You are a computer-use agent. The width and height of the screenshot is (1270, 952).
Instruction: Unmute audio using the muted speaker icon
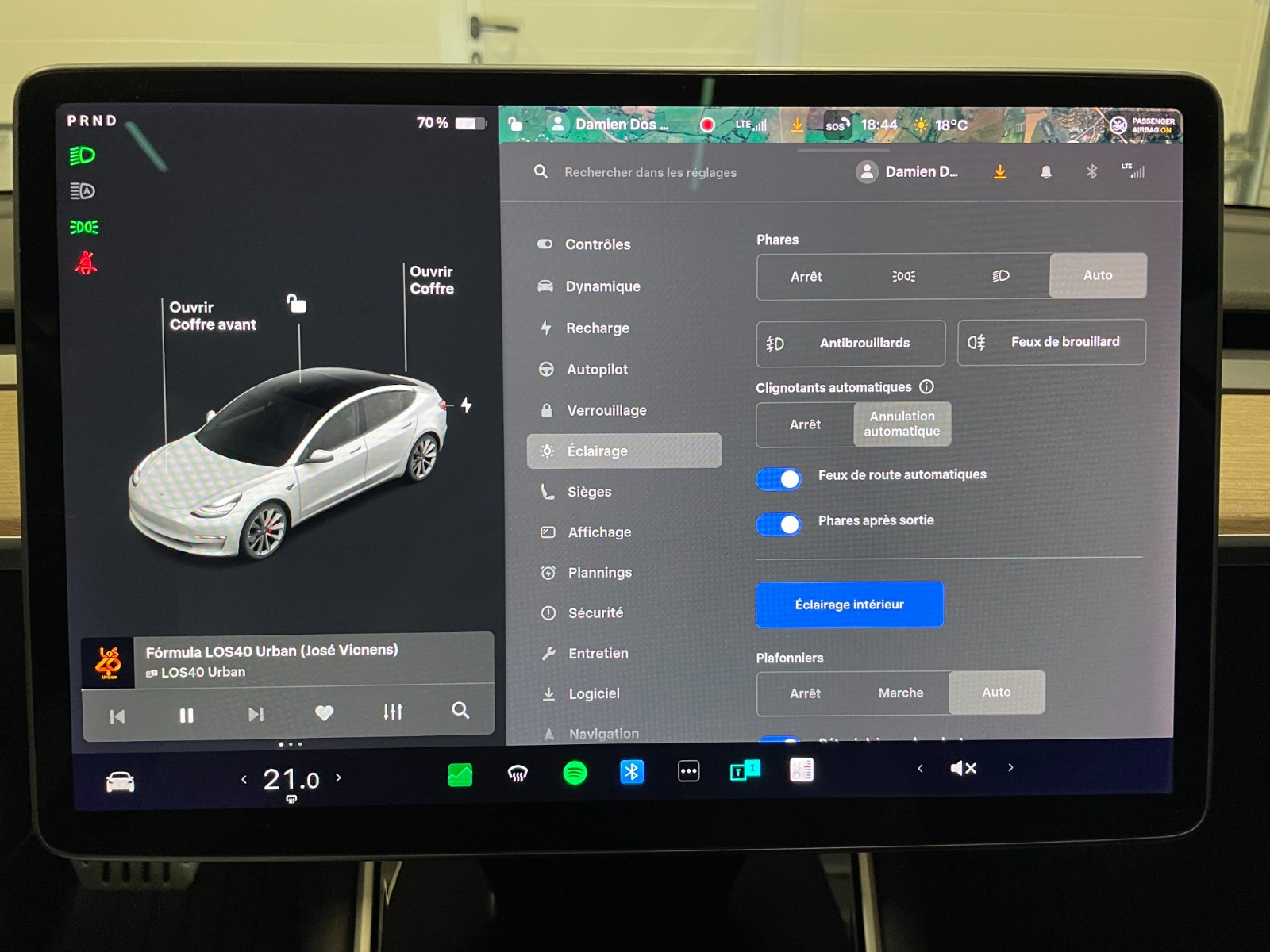point(963,768)
